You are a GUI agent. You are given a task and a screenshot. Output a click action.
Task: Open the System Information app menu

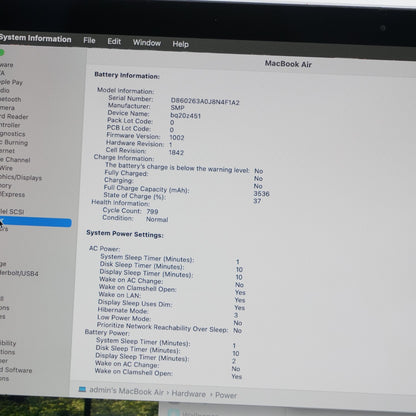pos(35,38)
